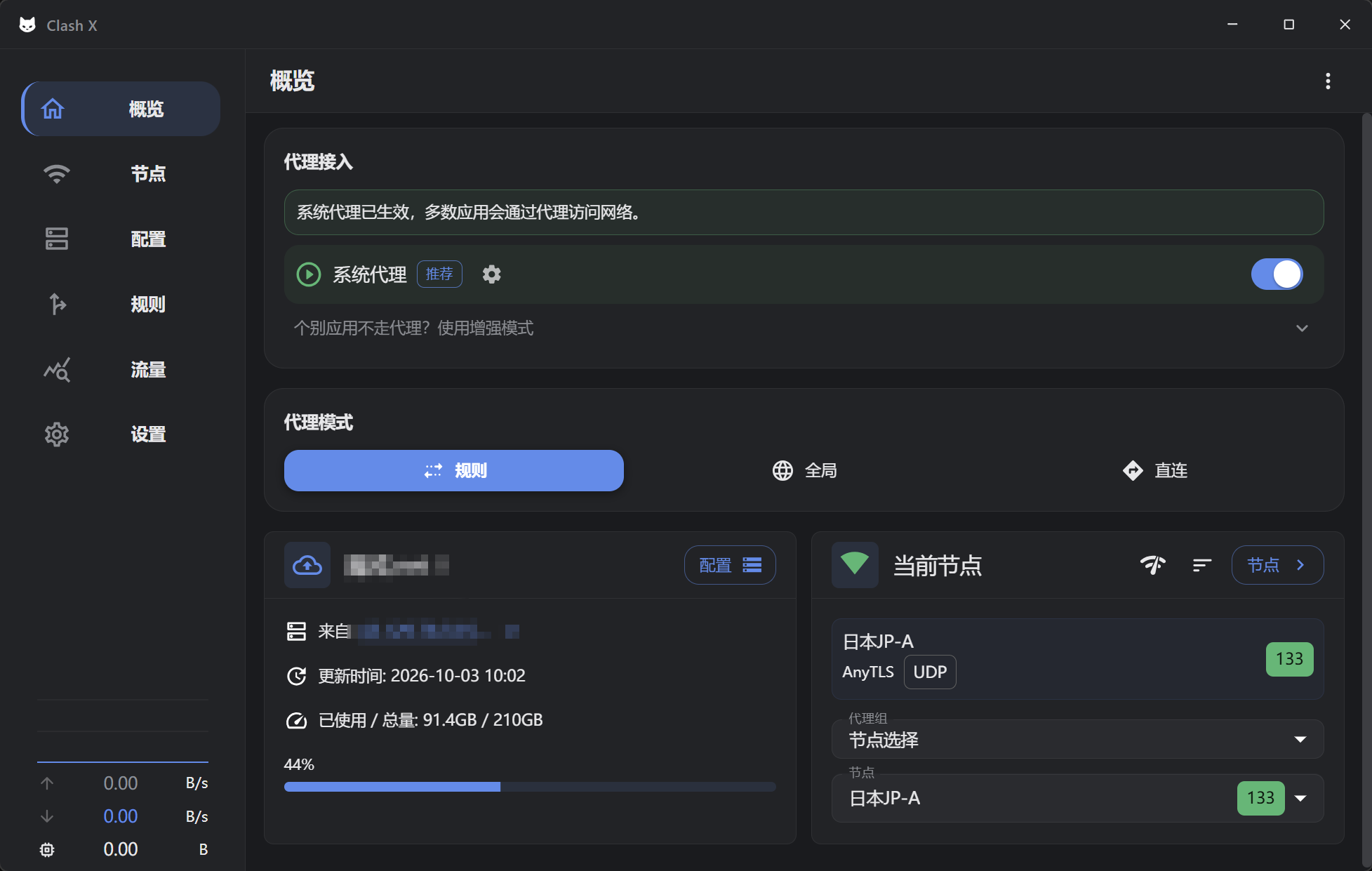The height and width of the screenshot is (871, 1372).
Task: Run latency test with wifi-speed icon
Action: coord(1152,565)
